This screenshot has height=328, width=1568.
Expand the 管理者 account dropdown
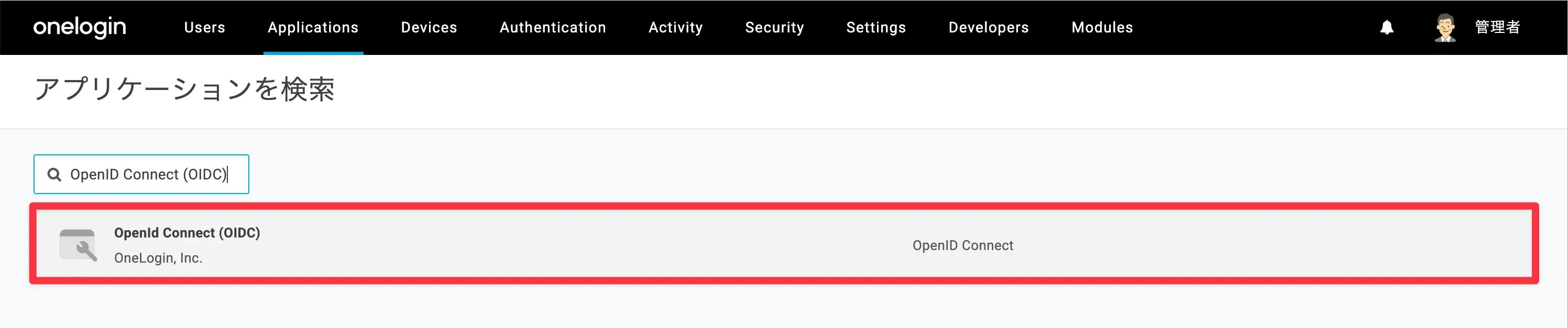1497,27
